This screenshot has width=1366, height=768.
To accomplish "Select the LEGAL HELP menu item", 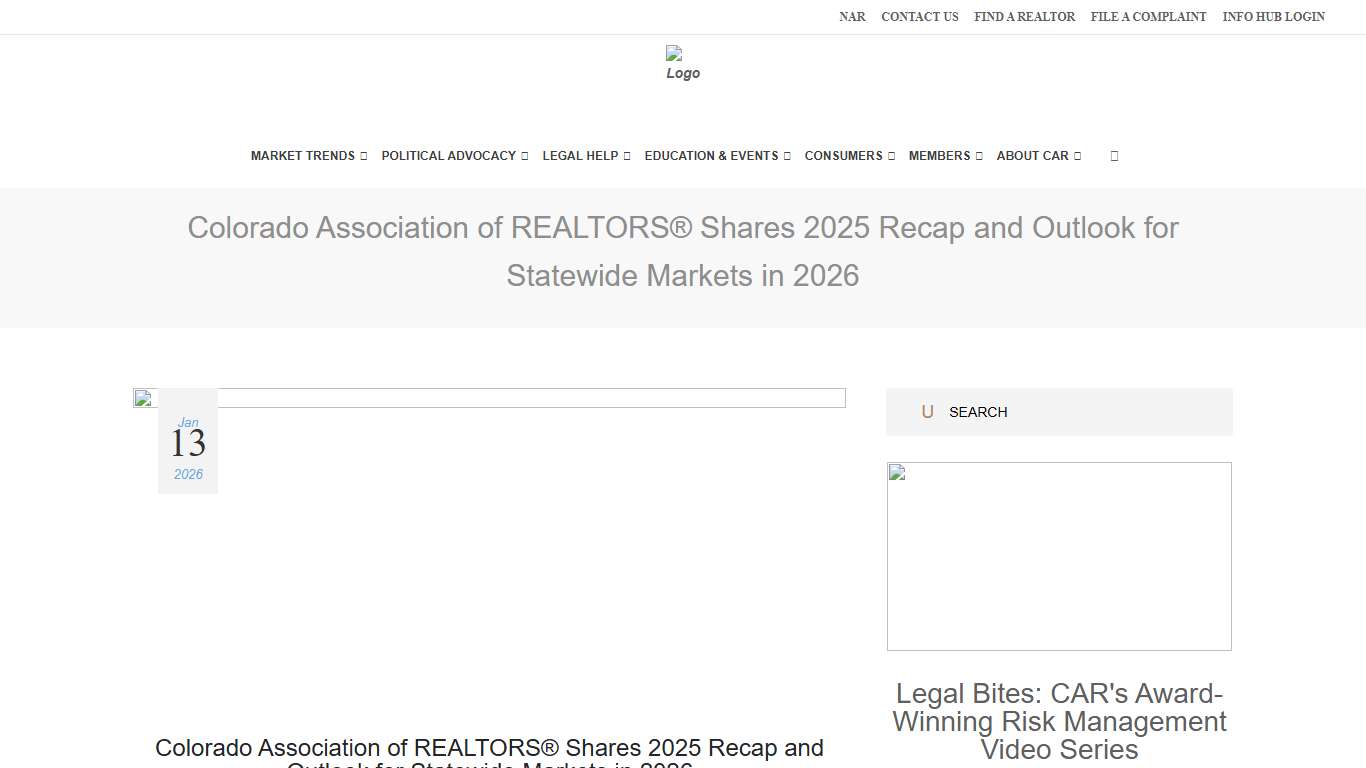I will 580,155.
